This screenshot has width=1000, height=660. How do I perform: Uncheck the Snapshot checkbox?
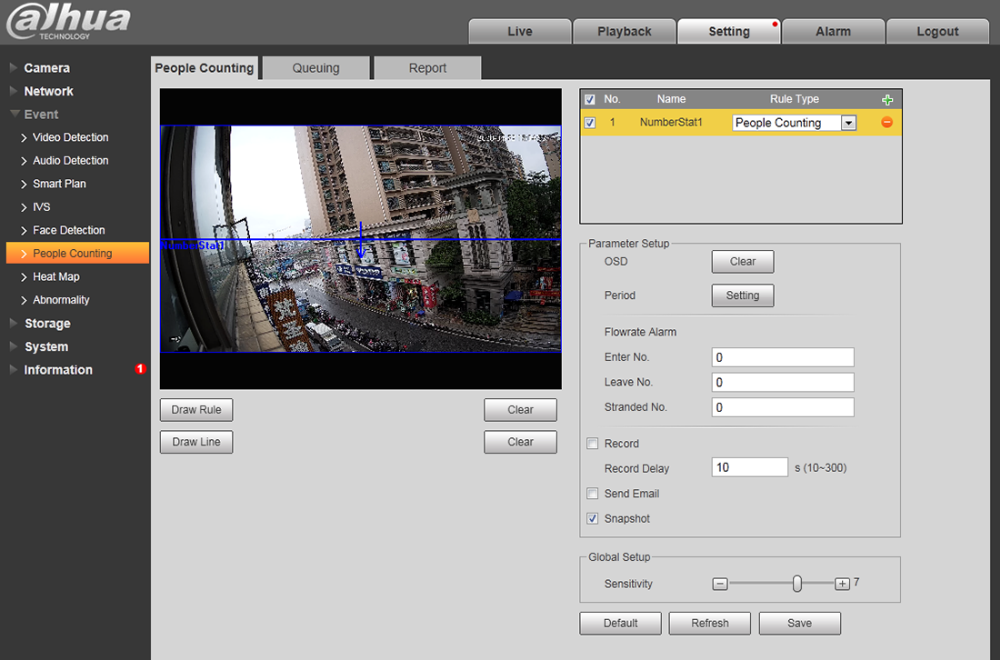tap(593, 519)
